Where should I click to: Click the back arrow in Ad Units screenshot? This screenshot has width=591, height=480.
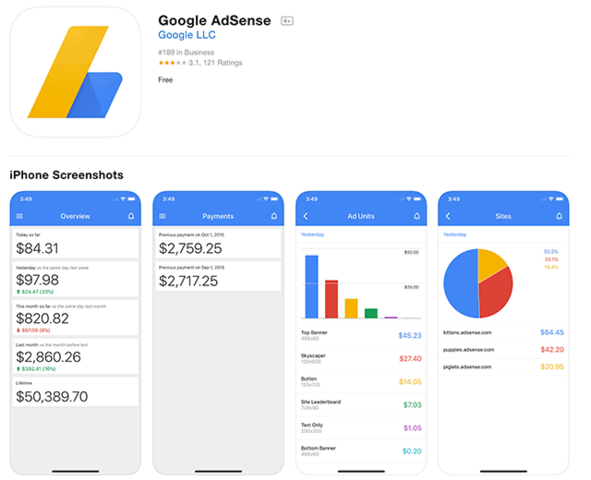click(x=306, y=216)
